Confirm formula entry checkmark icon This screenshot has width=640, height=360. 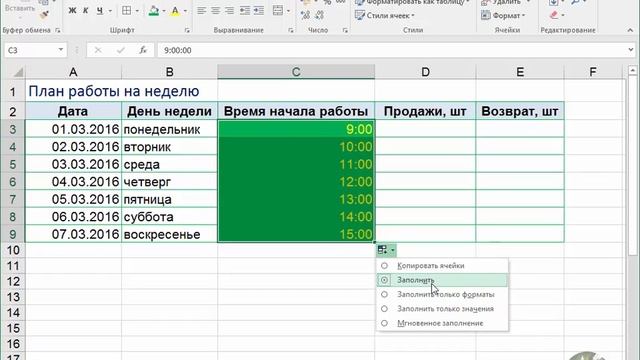point(120,50)
